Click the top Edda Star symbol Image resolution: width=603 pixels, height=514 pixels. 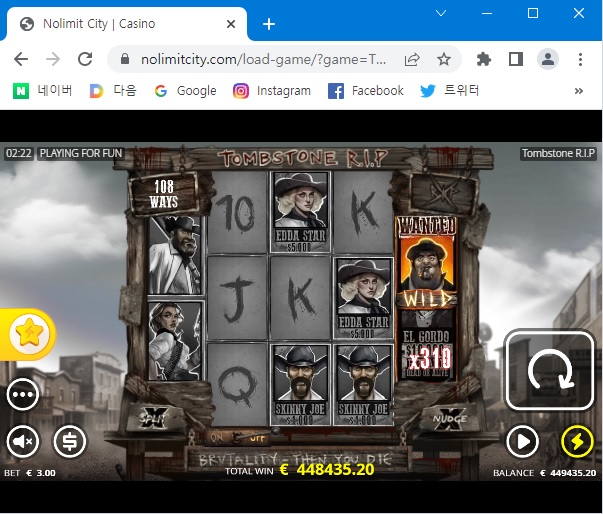[x=300, y=212]
